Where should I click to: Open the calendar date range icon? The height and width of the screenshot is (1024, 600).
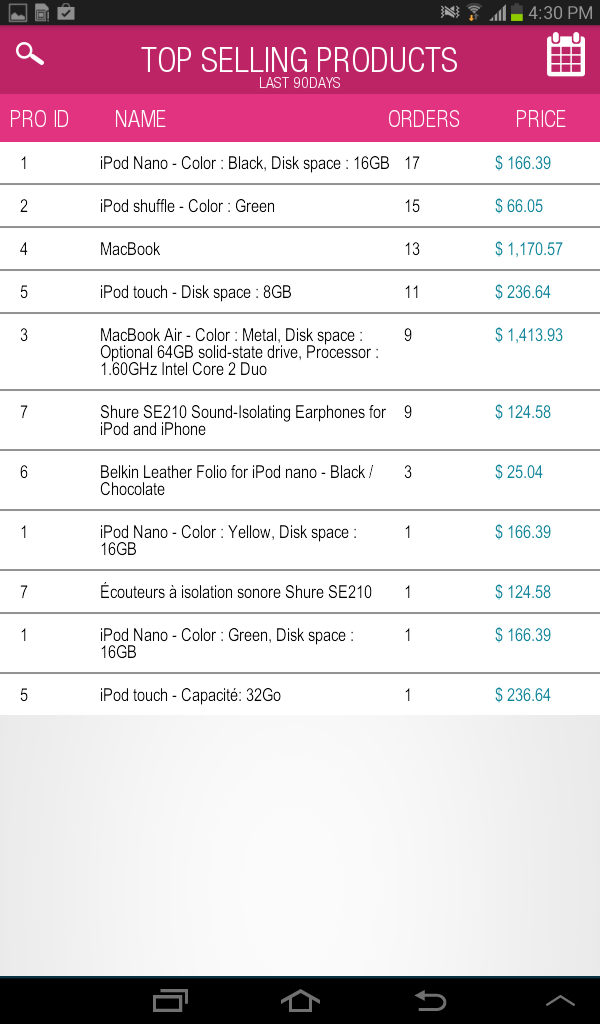565,54
